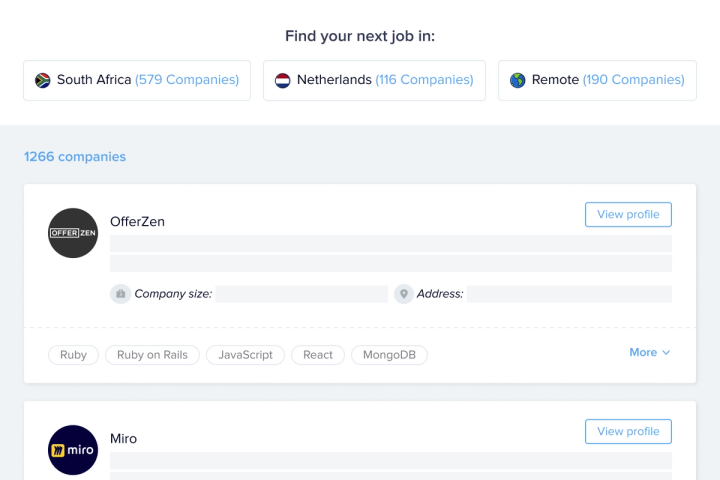The height and width of the screenshot is (480, 720).
Task: Click the Miro company logo
Action: [x=73, y=450]
